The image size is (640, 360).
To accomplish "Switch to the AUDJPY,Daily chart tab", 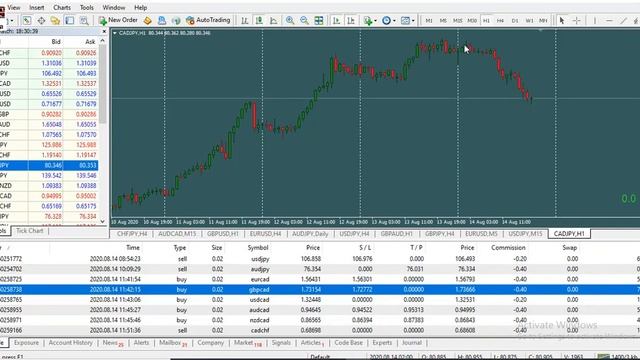I will 310,234.
